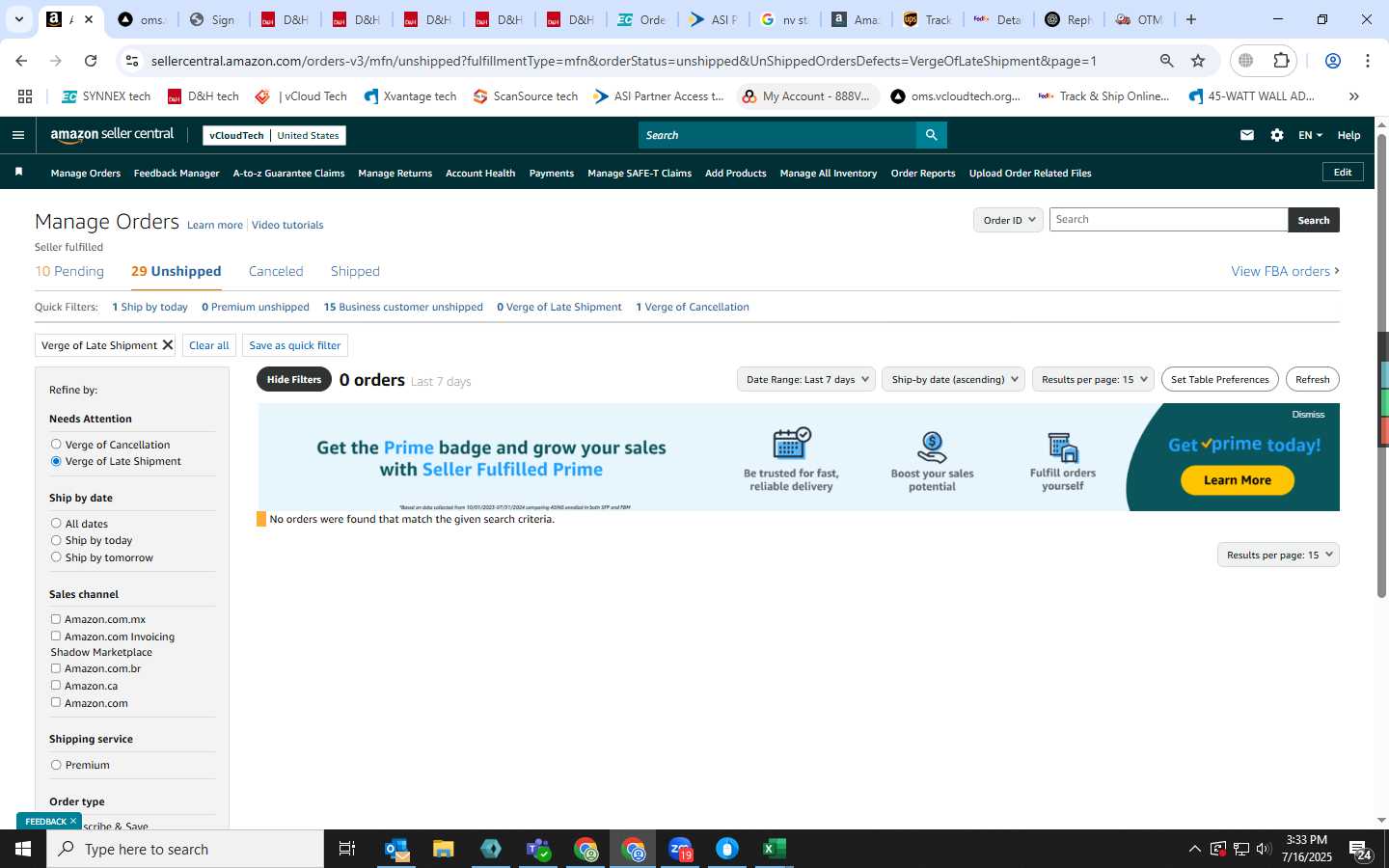The height and width of the screenshot is (868, 1389).
Task: Open File Explorer from taskbar
Action: 443,849
